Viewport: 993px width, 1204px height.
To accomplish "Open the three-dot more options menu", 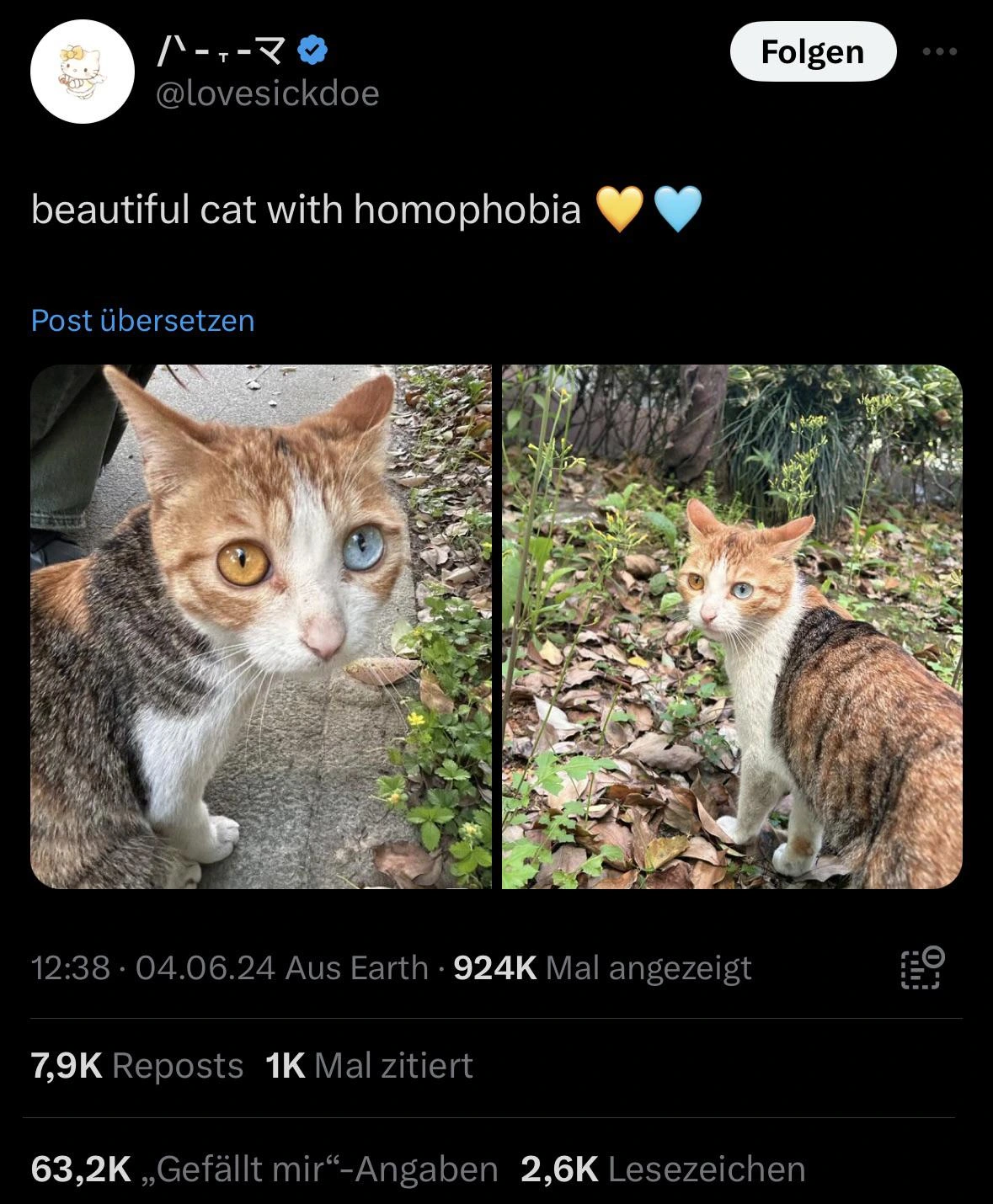I will coord(940,52).
